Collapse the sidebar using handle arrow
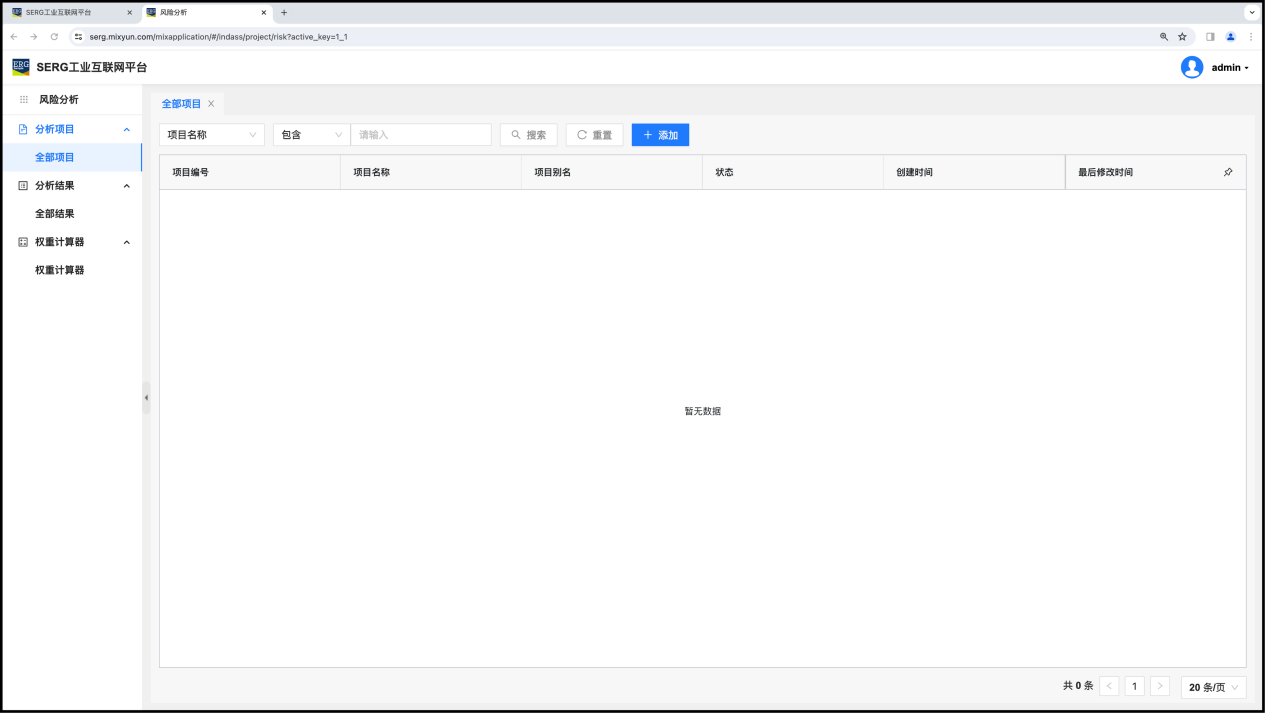This screenshot has height=713, width=1265. pyautogui.click(x=146, y=397)
